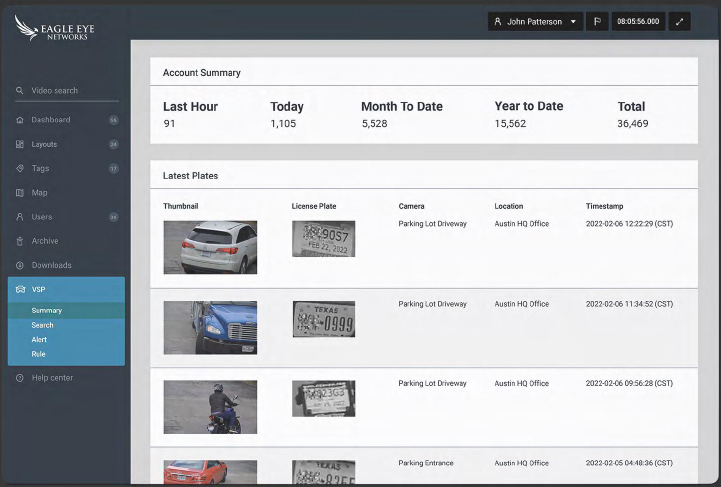The height and width of the screenshot is (487, 721).
Task: Click the fullscreen expand arrows icon
Action: [680, 22]
